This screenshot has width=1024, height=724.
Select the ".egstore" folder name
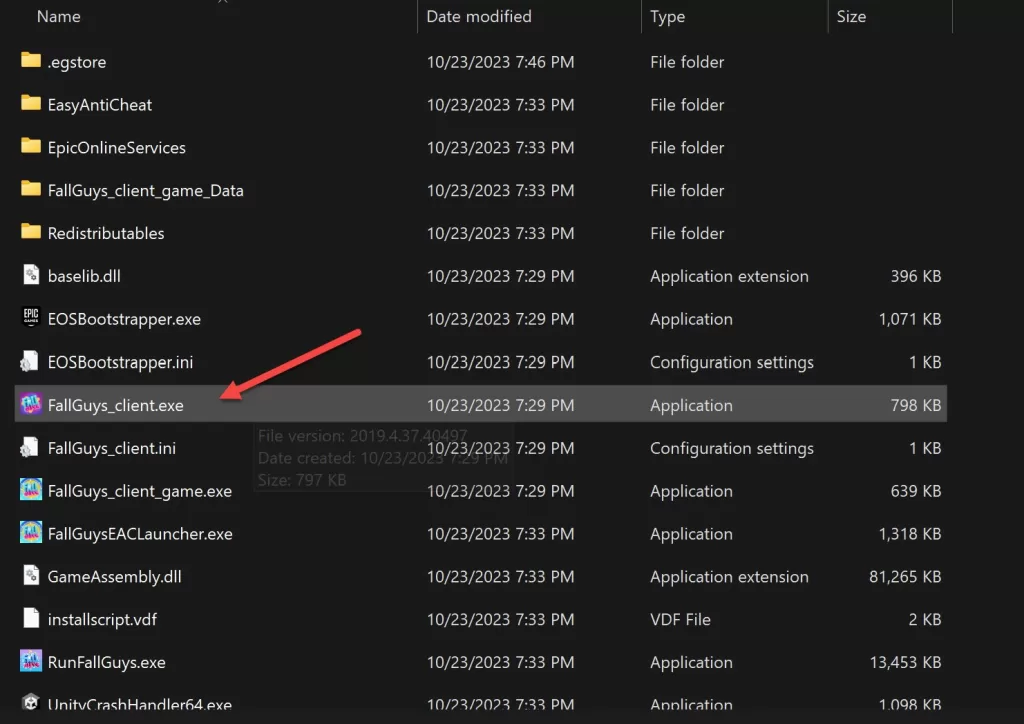[77, 62]
